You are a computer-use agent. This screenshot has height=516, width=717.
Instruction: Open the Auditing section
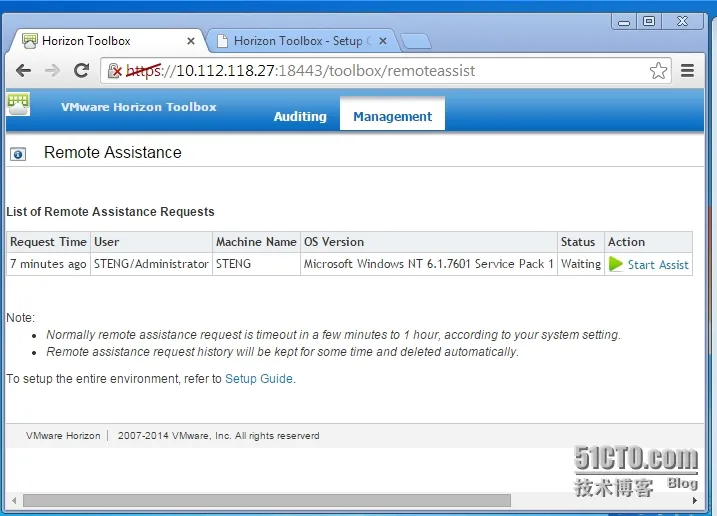[x=300, y=116]
